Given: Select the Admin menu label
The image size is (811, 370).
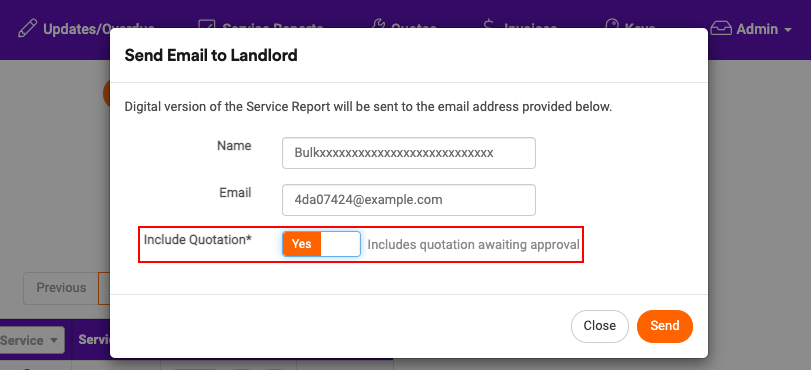Looking at the screenshot, I should (x=757, y=29).
